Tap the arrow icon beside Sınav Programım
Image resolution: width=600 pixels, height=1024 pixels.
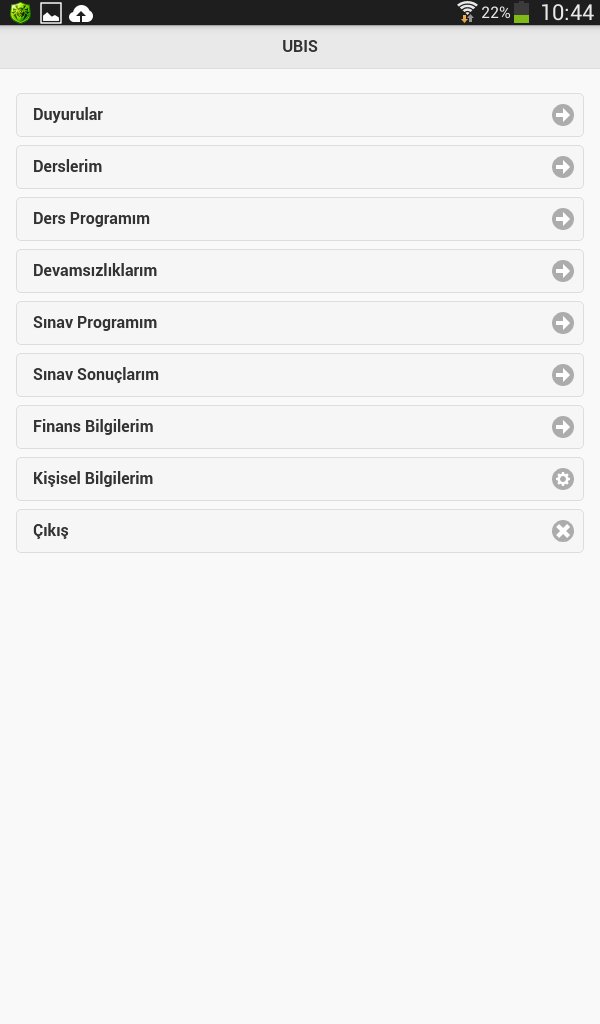coord(563,323)
